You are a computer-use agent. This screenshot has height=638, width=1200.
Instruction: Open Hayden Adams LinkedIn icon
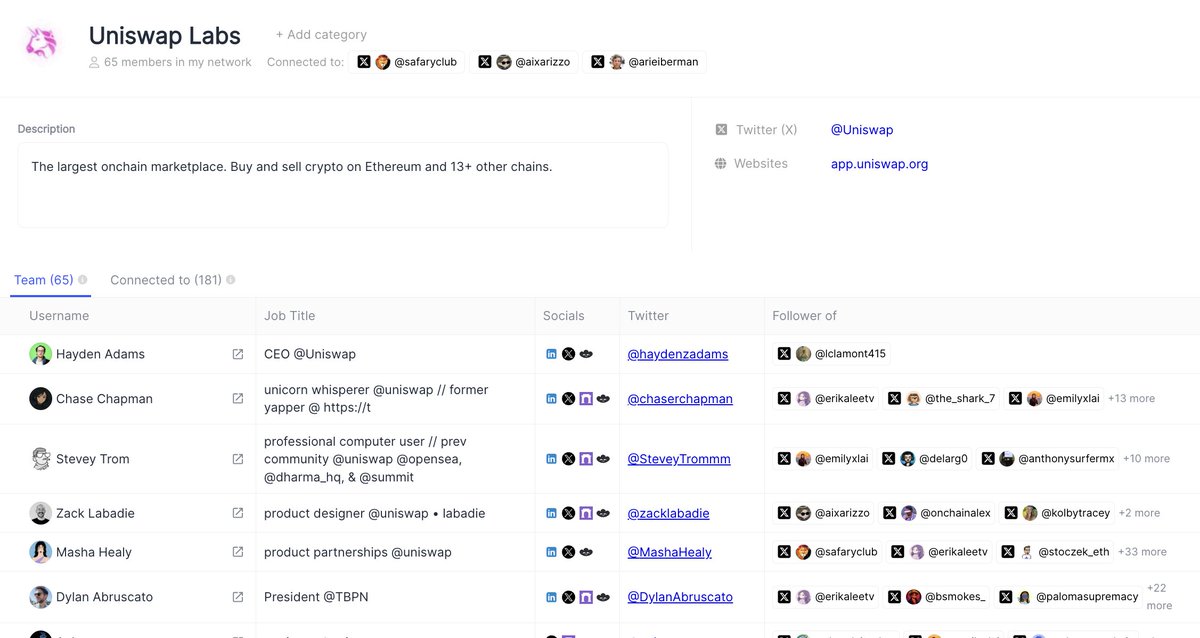pyautogui.click(x=551, y=354)
